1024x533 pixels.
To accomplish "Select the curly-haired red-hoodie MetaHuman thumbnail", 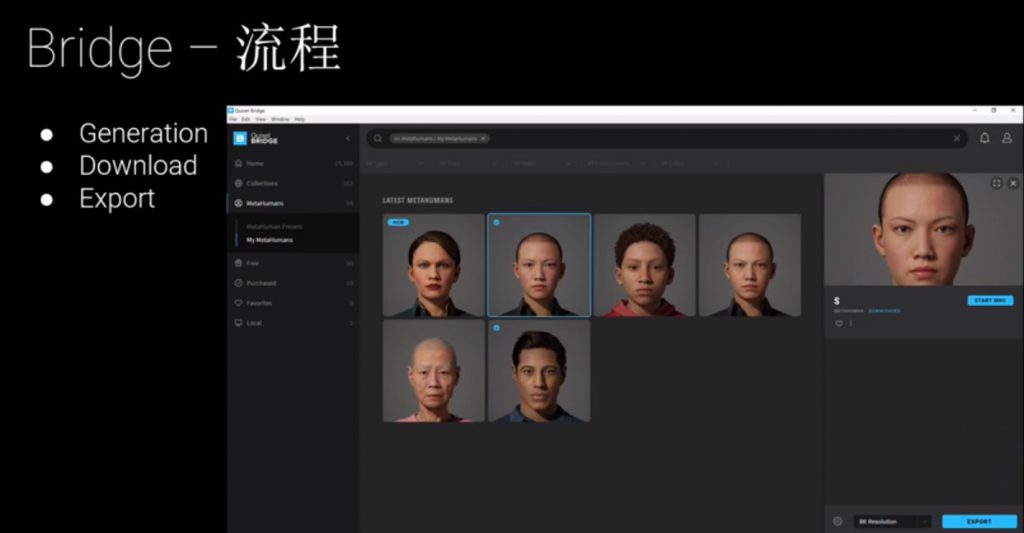I will coord(645,265).
